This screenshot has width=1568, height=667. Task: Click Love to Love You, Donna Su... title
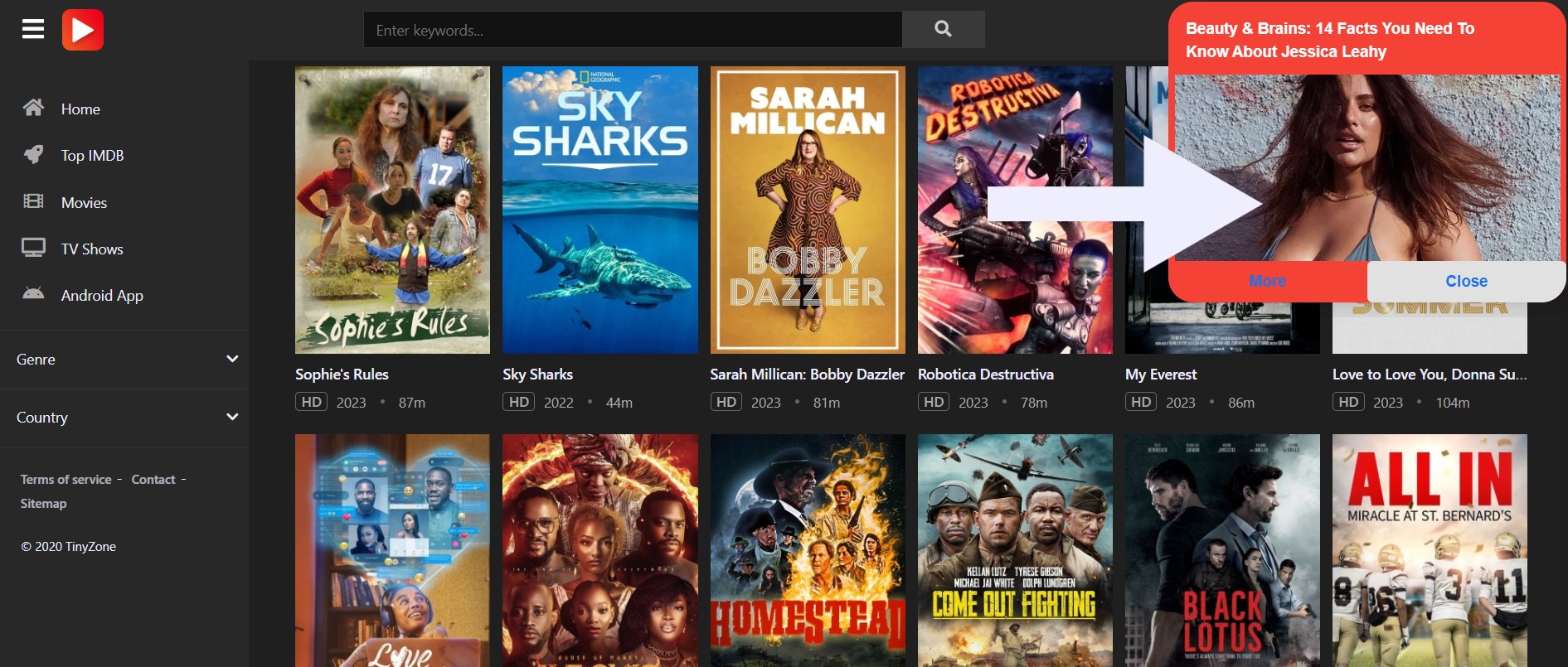1430,375
